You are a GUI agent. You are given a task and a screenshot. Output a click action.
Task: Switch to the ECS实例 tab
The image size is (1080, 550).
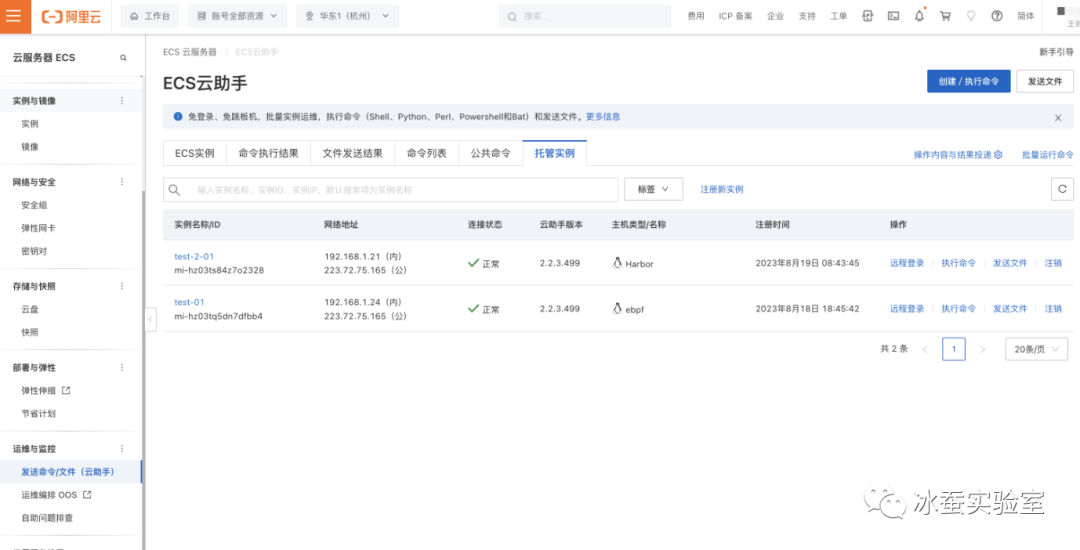pyautogui.click(x=195, y=153)
